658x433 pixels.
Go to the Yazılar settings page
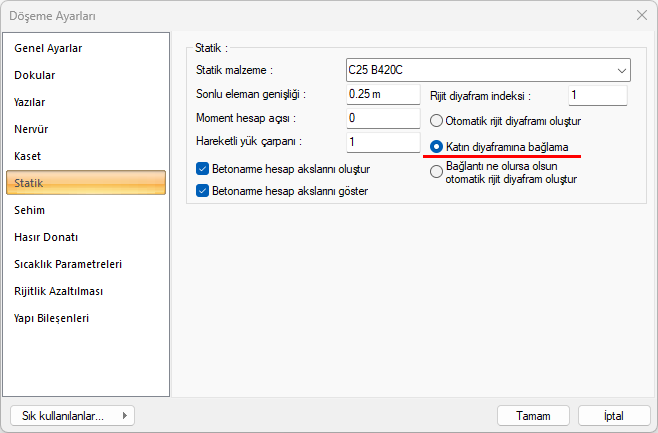click(x=30, y=102)
